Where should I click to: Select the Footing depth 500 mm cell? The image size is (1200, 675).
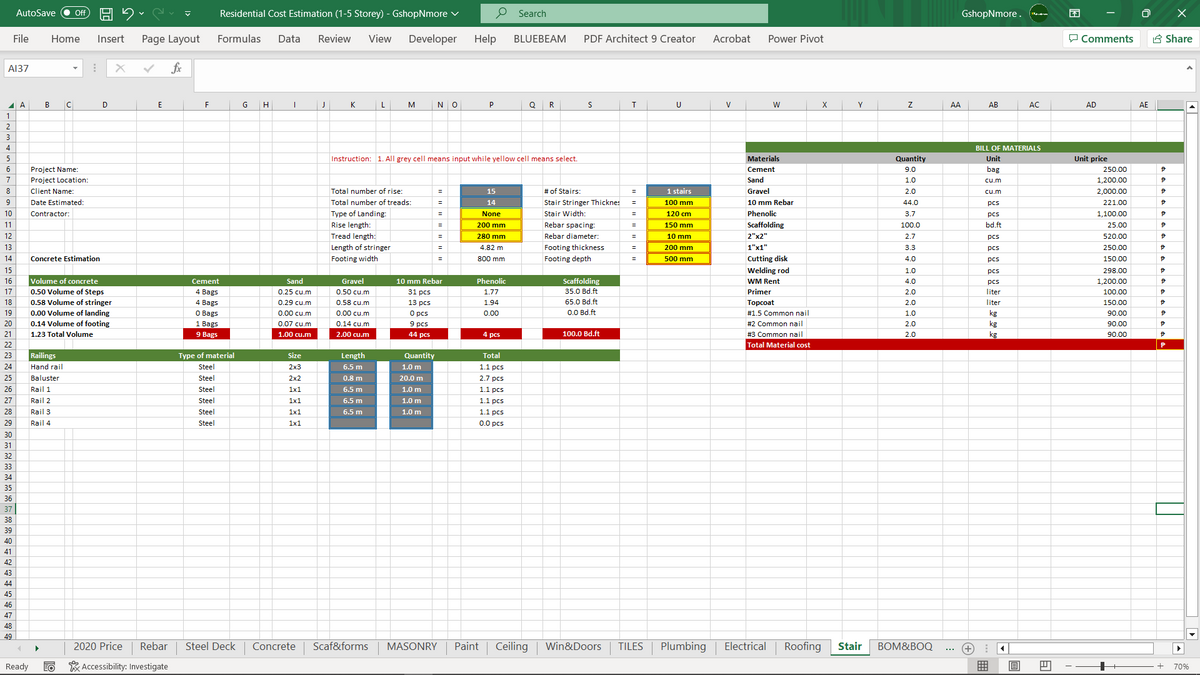pyautogui.click(x=679, y=259)
